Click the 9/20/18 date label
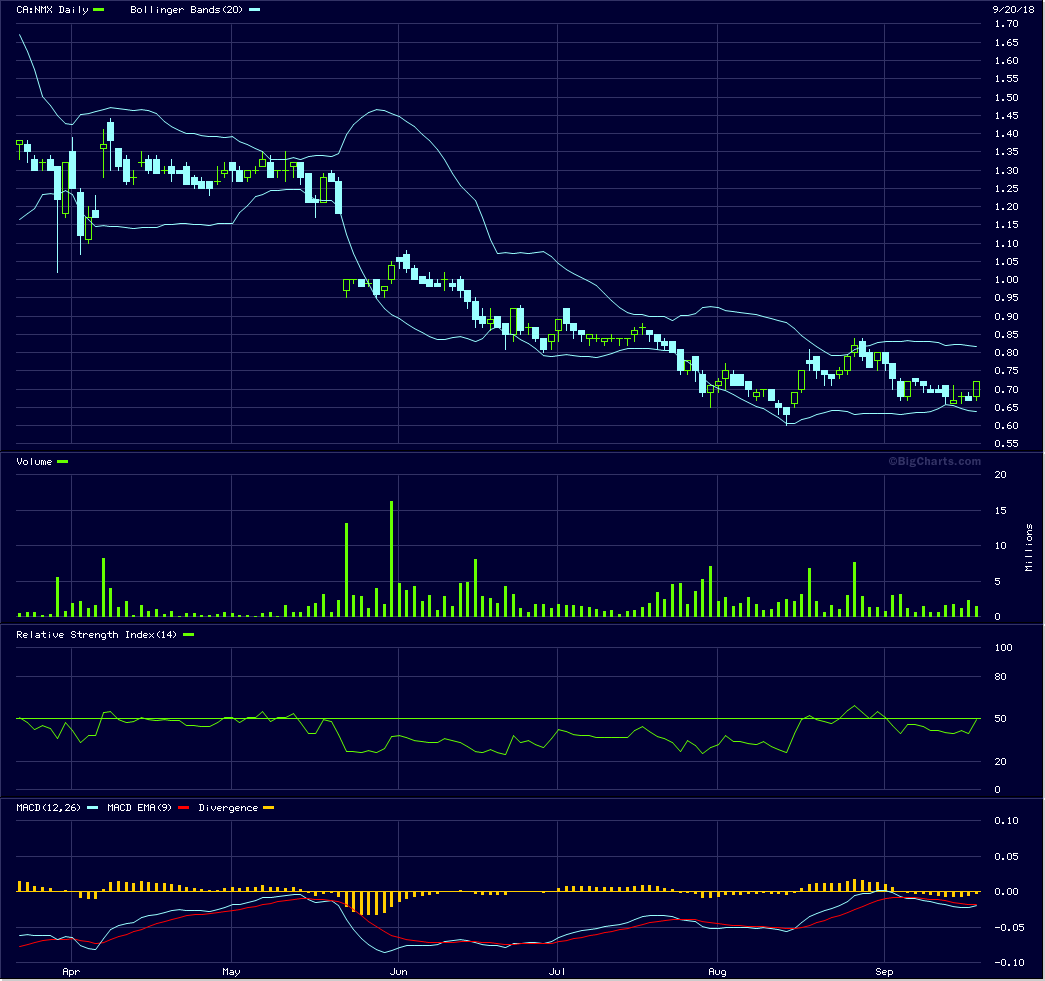Screen dimensions: 1045x981 coord(1013,9)
